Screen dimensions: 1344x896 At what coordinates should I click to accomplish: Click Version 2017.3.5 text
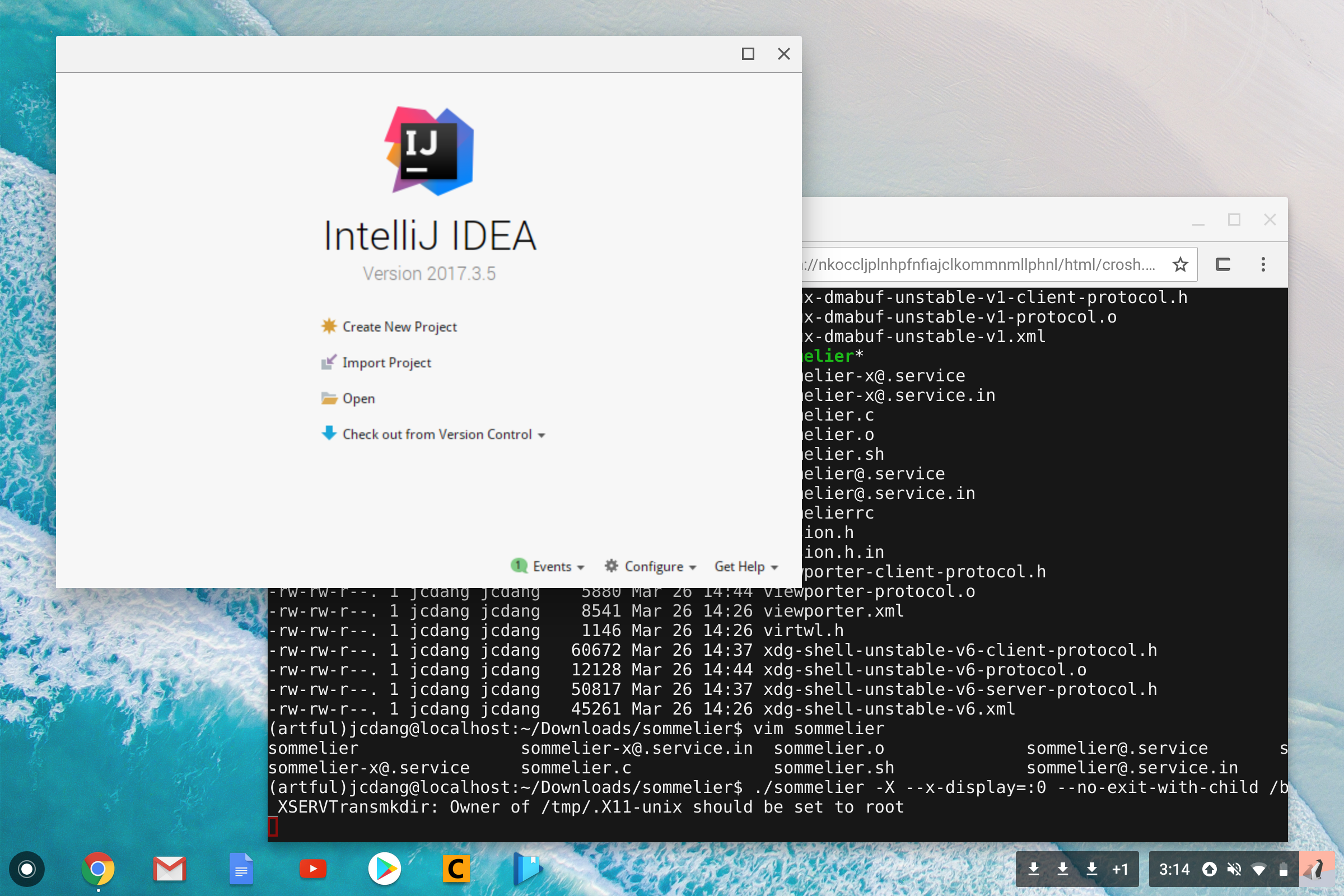point(429,274)
